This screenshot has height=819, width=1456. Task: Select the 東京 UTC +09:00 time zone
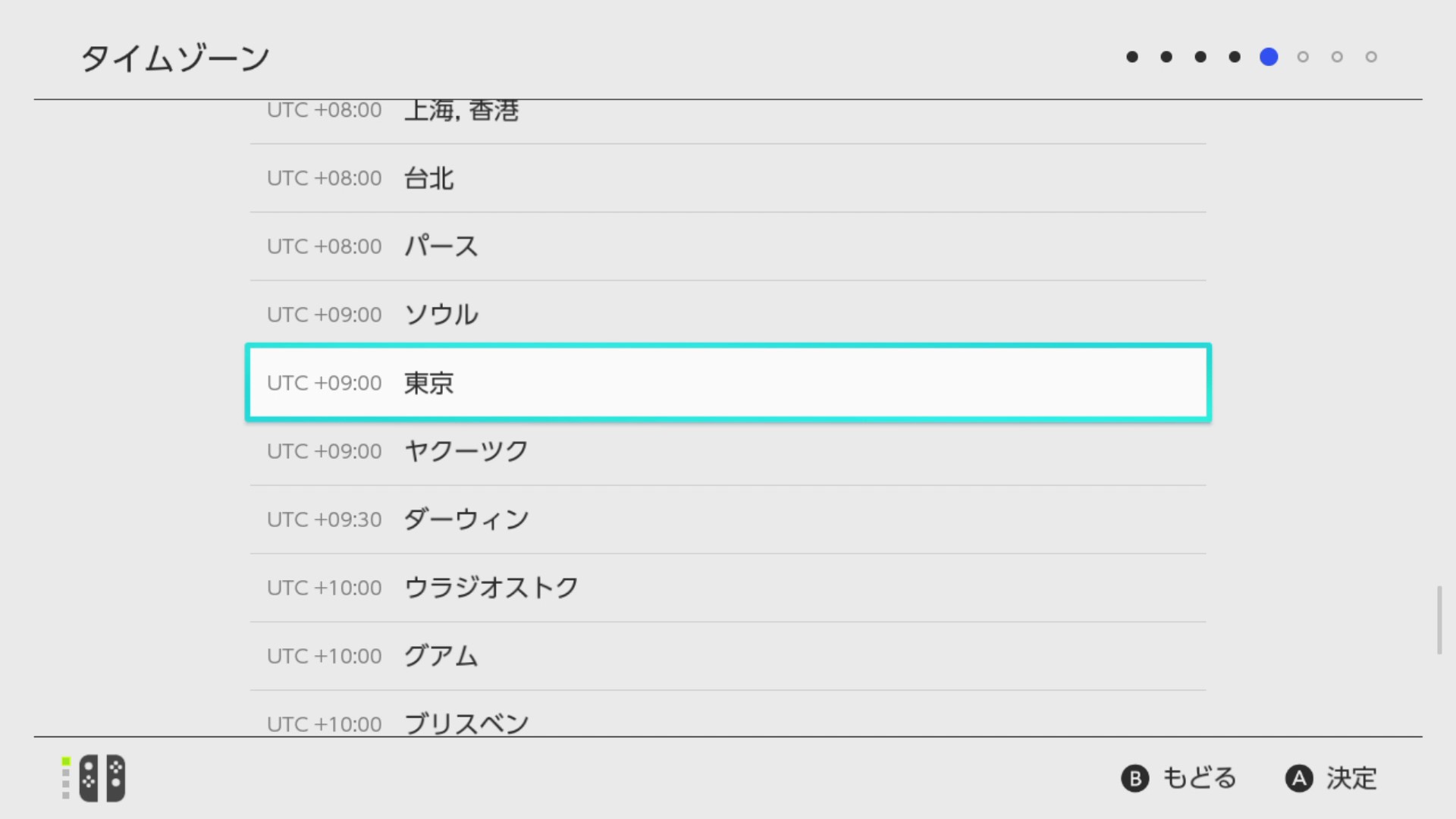(728, 383)
